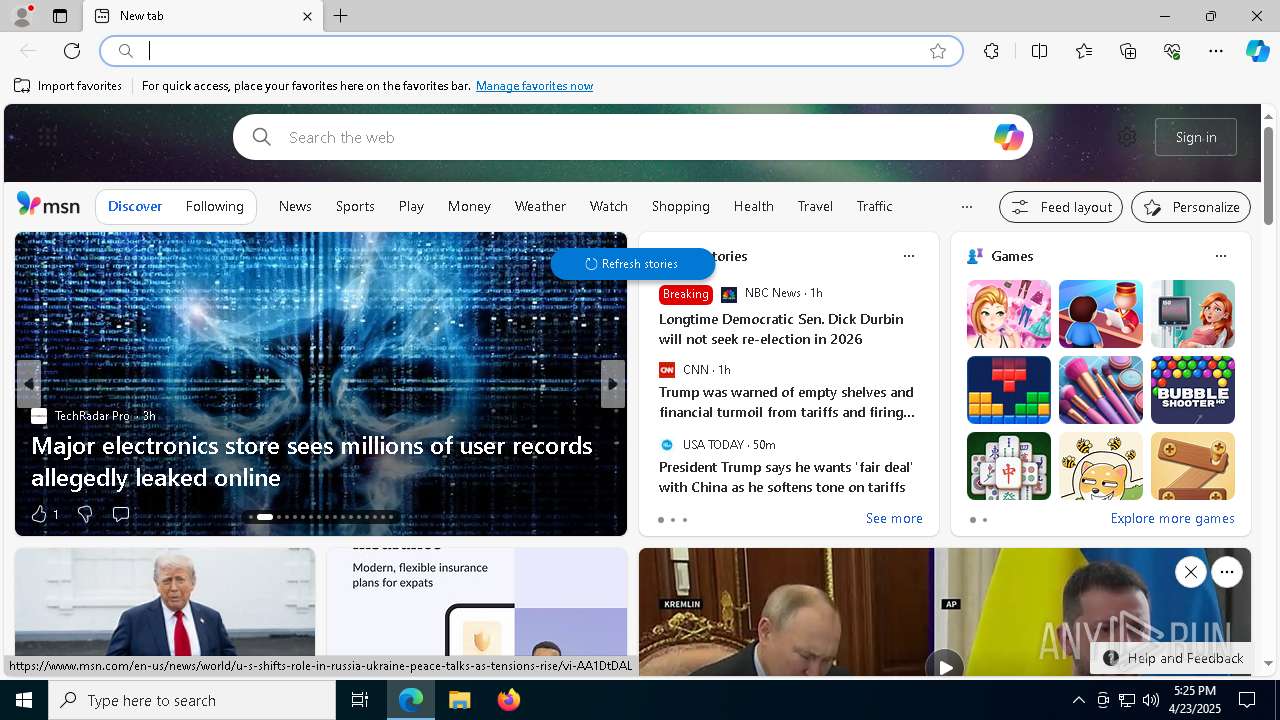Image resolution: width=1280 pixels, height=720 pixels.
Task: Switch to the Discover tab
Action: [x=135, y=206]
